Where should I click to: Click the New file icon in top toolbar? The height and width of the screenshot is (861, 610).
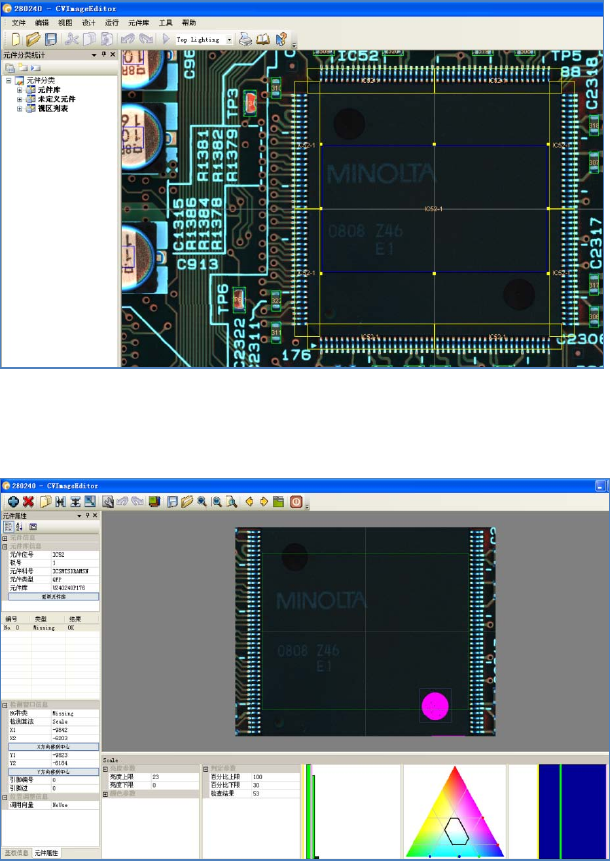pos(16,39)
